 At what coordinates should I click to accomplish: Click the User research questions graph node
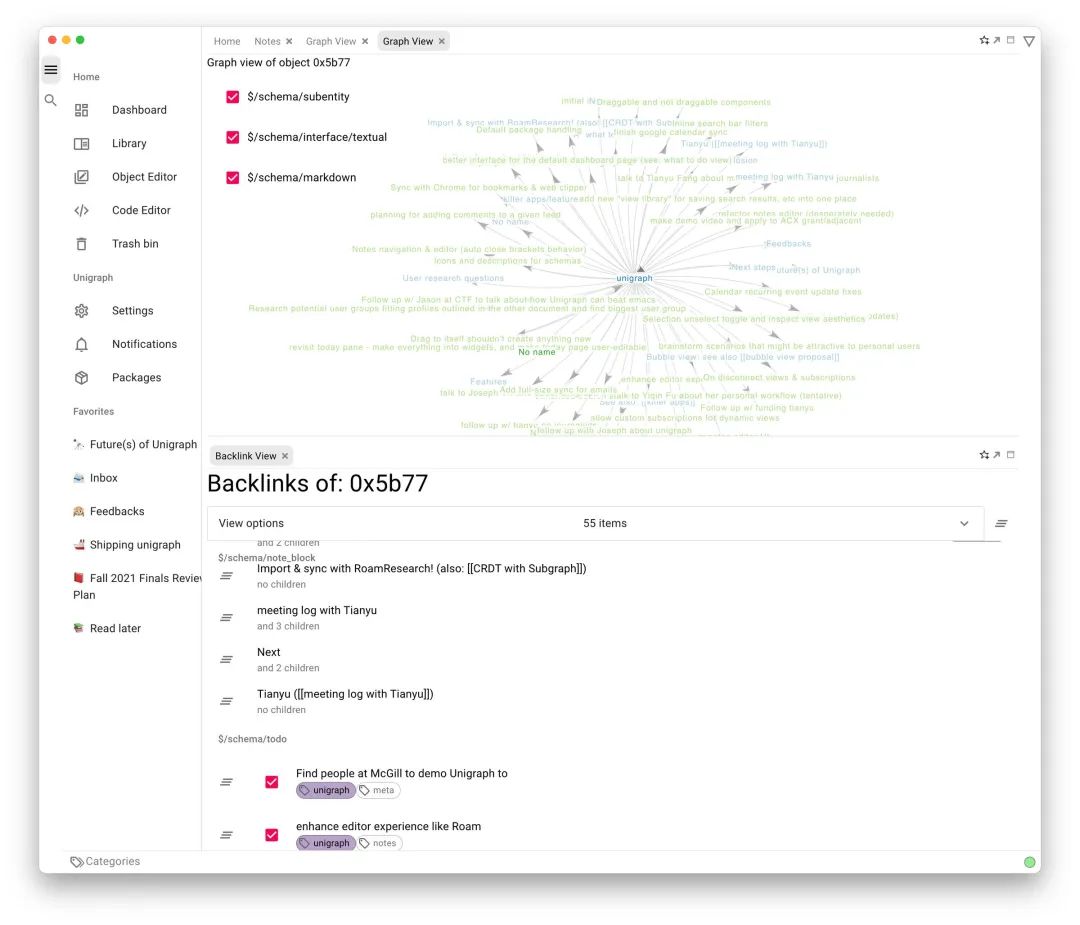click(x=453, y=278)
